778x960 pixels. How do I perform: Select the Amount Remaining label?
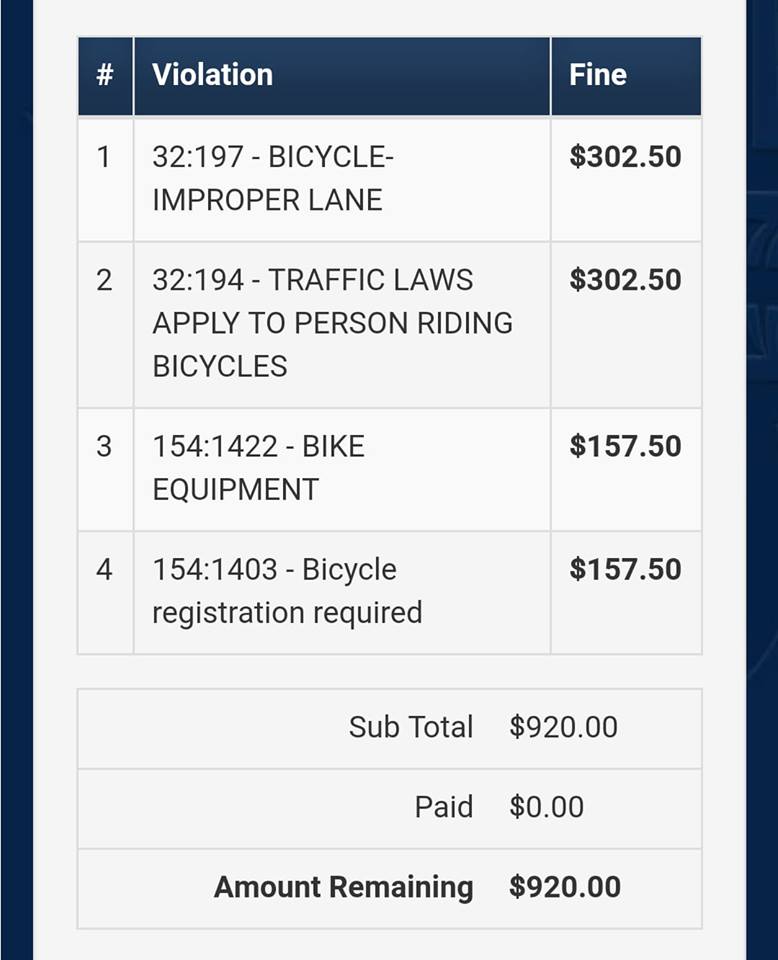click(343, 887)
